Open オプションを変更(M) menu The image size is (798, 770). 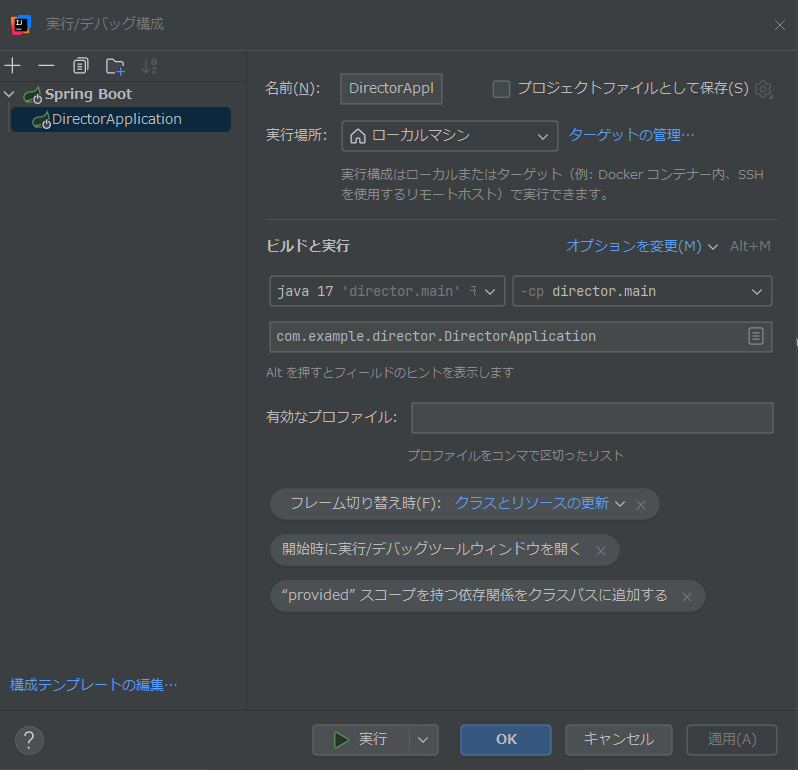click(x=642, y=246)
